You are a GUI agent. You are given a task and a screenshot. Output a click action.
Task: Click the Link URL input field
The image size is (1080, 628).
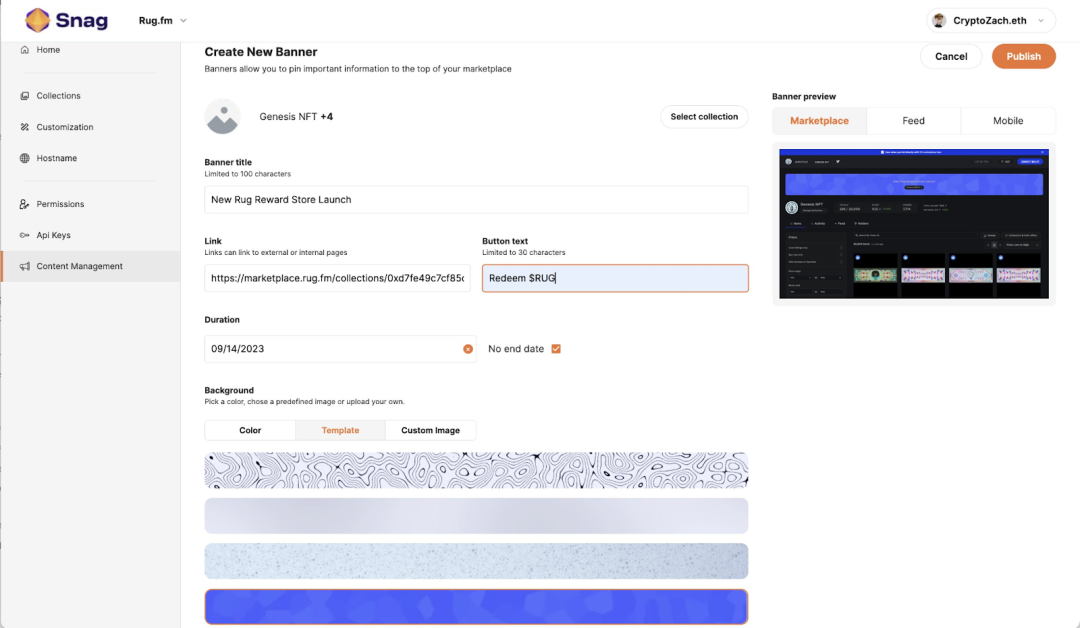(x=338, y=278)
